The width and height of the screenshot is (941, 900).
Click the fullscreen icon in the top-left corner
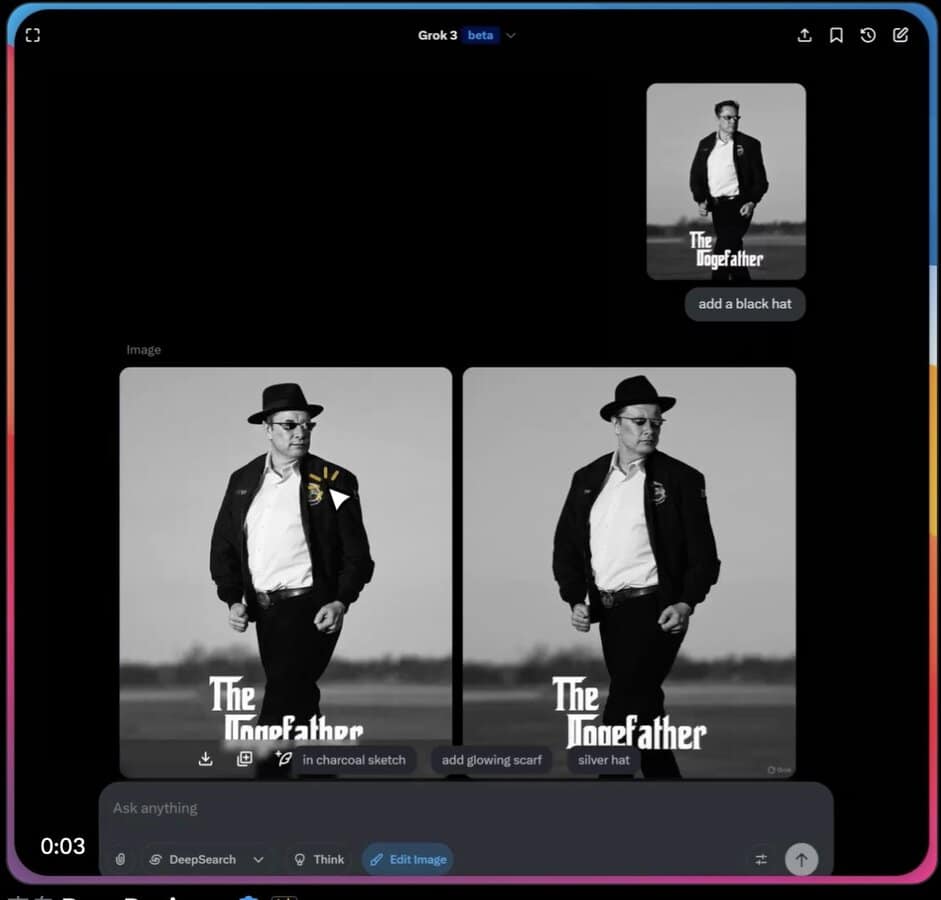click(x=33, y=35)
